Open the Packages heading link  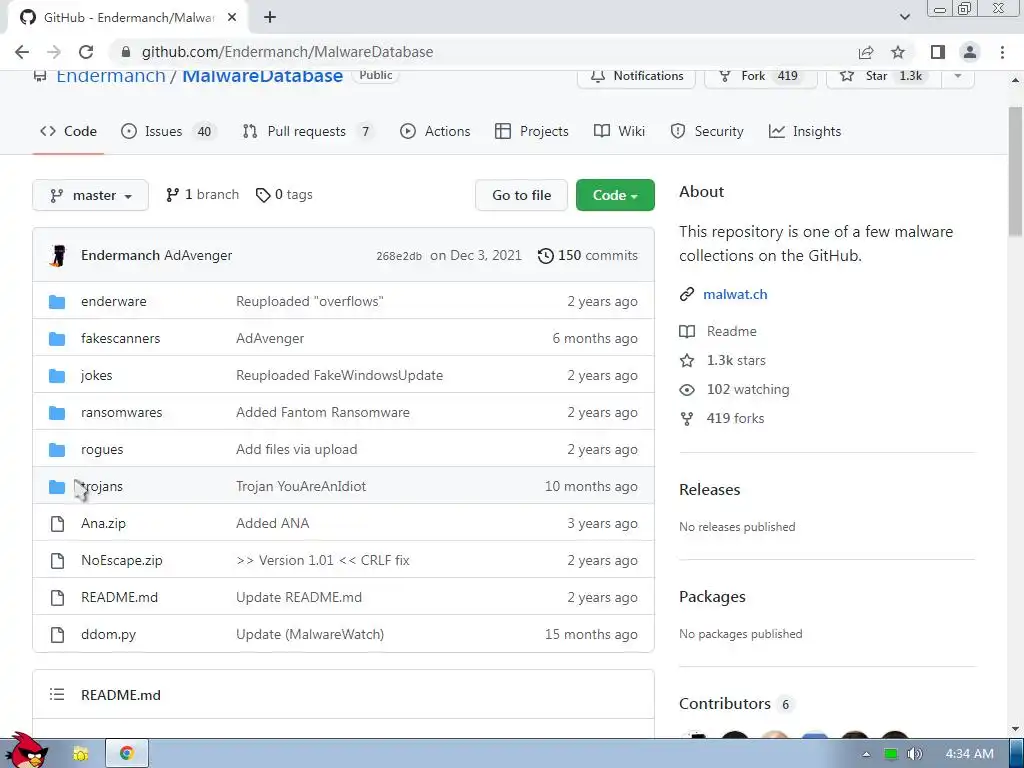click(712, 597)
